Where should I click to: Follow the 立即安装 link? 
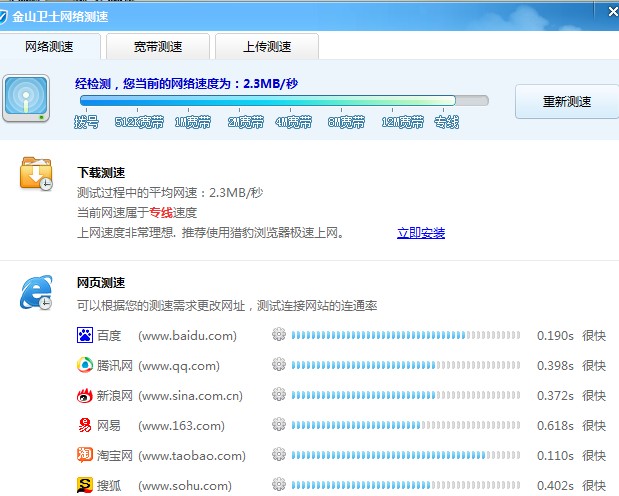421,233
